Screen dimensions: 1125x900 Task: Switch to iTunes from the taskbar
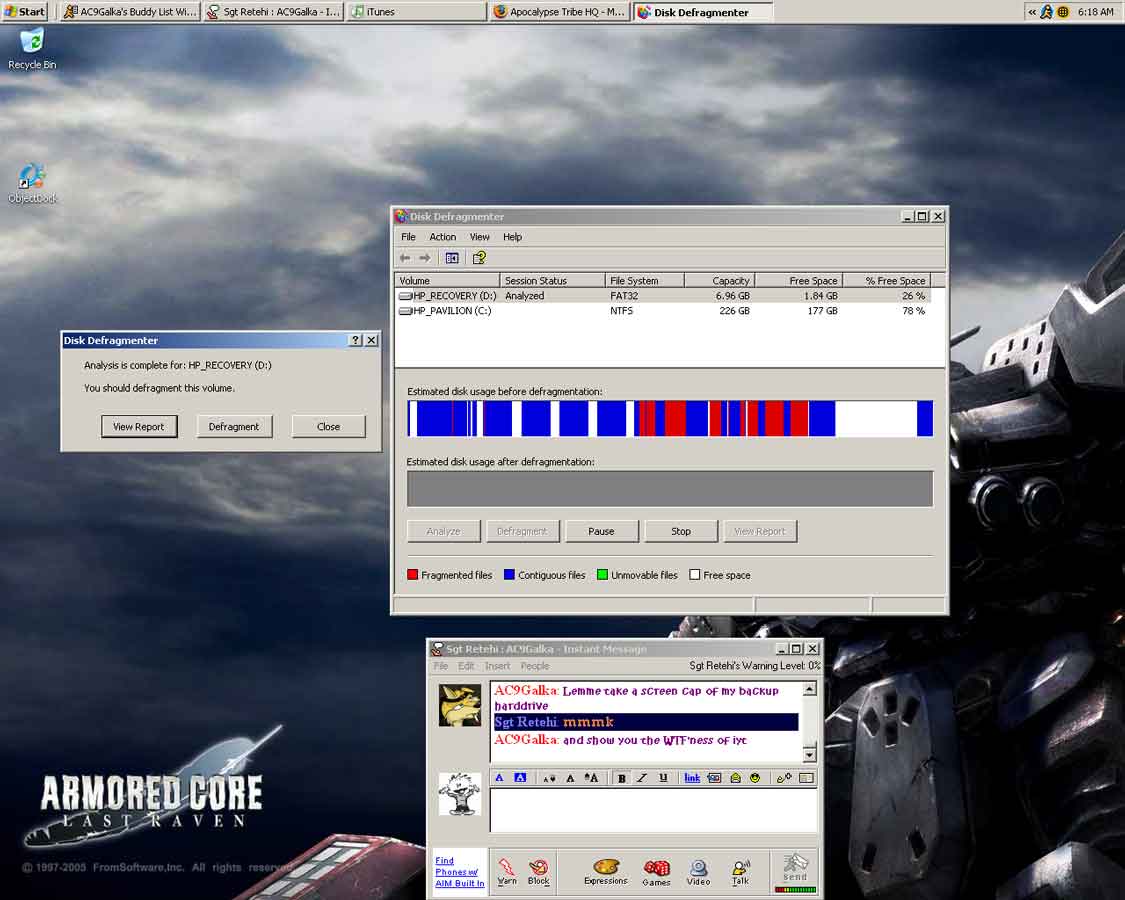point(417,11)
